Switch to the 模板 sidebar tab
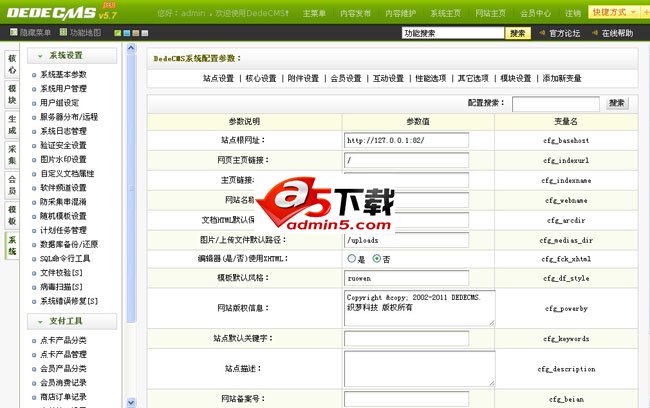Screen dimensions: 650x408 click(12, 216)
